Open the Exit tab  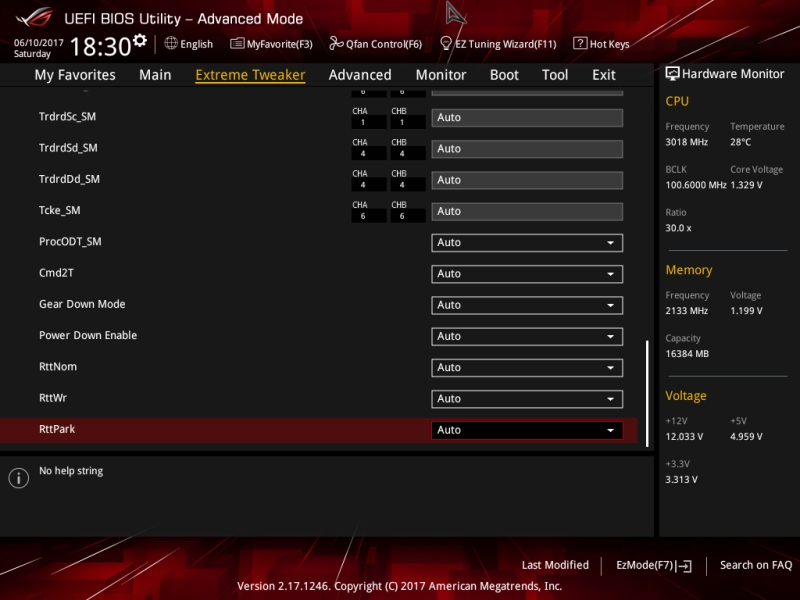(604, 75)
